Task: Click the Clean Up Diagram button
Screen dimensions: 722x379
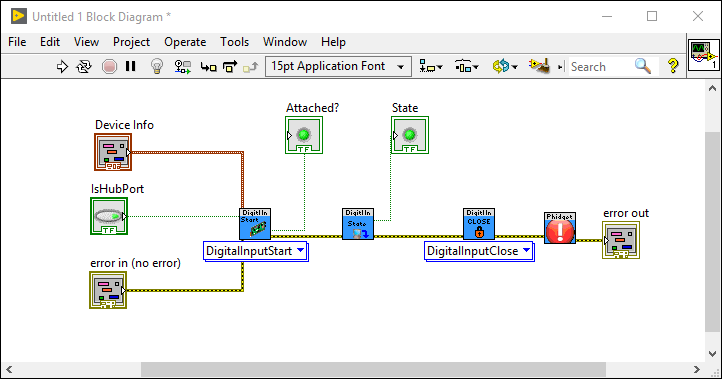Action: pos(539,66)
